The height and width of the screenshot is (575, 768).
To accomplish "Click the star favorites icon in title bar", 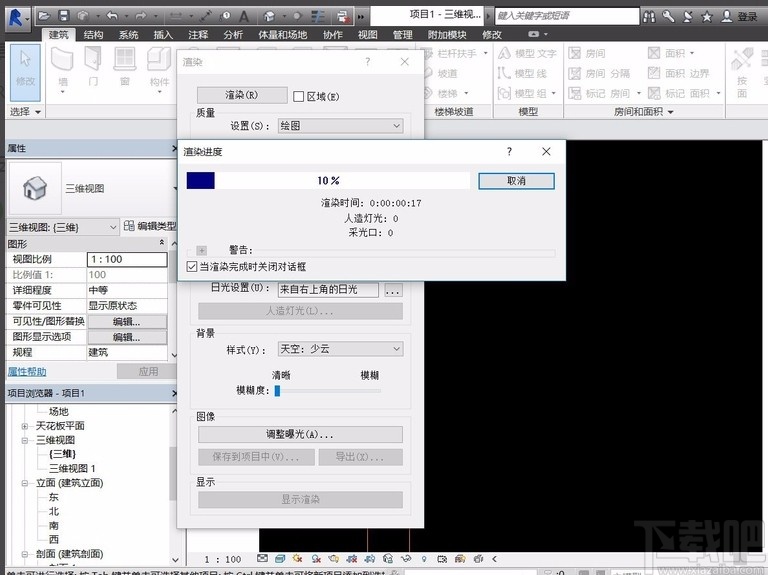I will pos(707,17).
